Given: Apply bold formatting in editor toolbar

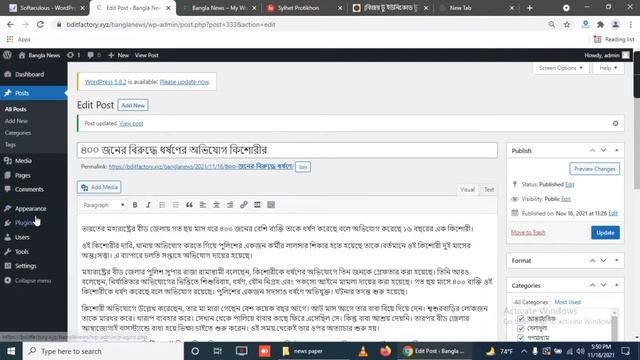Looking at the screenshot, I should click(135, 205).
